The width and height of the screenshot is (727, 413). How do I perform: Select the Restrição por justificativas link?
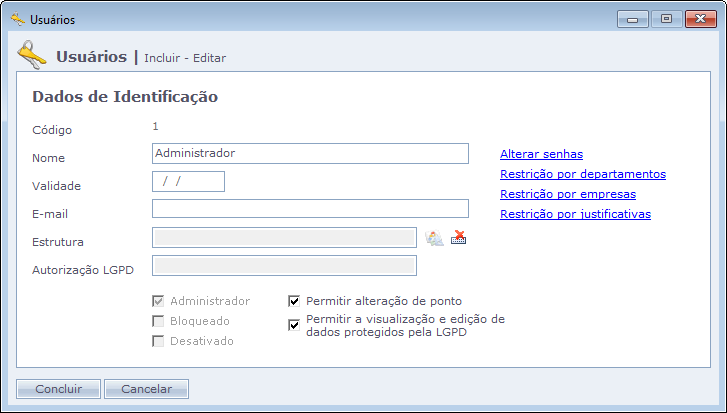pos(575,214)
